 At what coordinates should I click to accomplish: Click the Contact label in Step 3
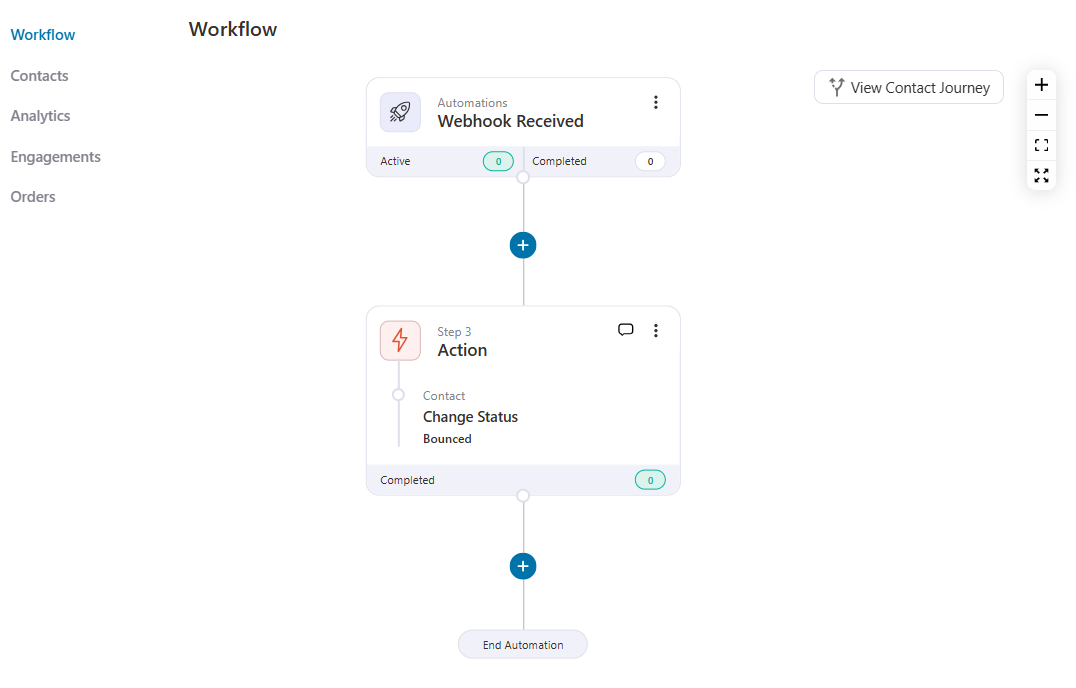(443, 396)
